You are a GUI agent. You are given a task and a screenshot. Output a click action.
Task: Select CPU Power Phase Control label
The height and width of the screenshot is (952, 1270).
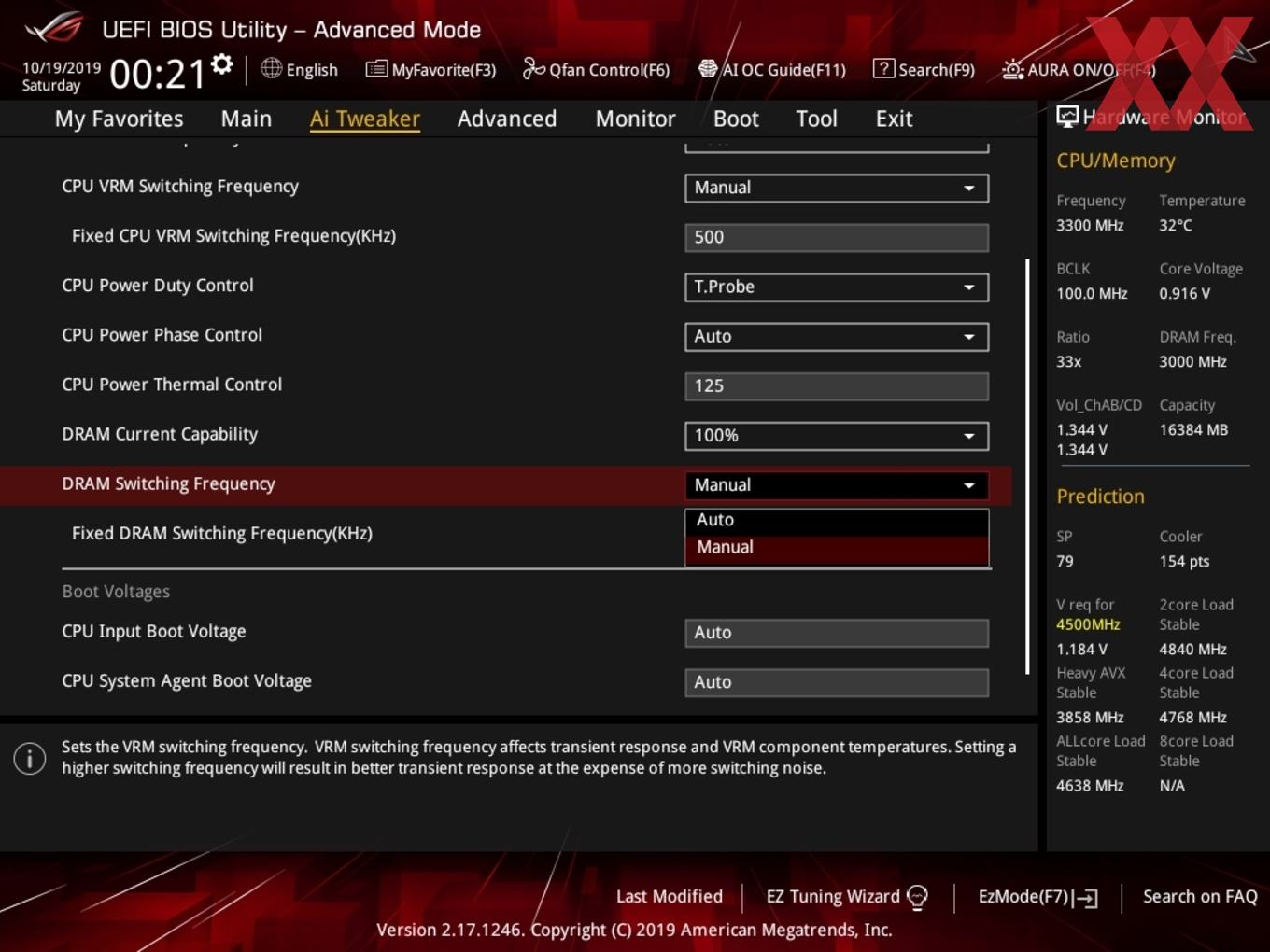tap(162, 335)
